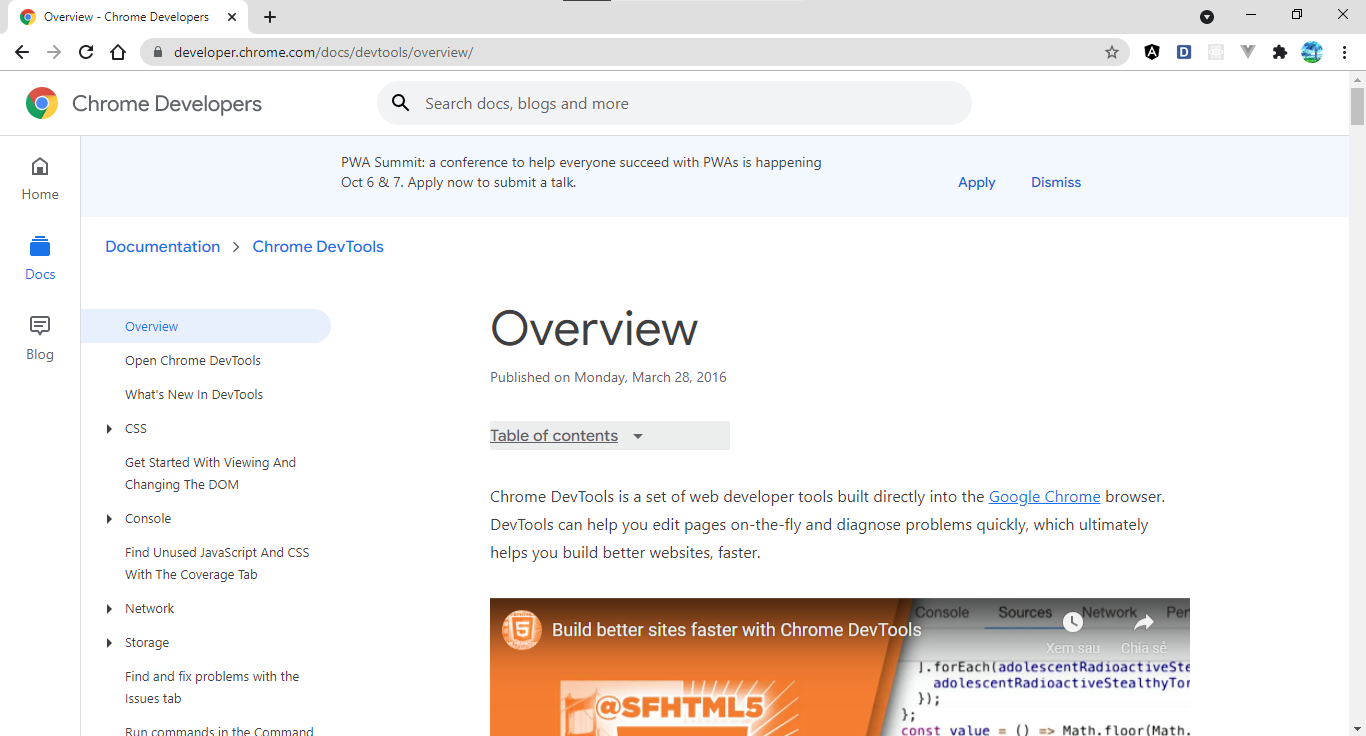
Task: Open the Angular DevTools extension icon
Action: coord(1152,52)
